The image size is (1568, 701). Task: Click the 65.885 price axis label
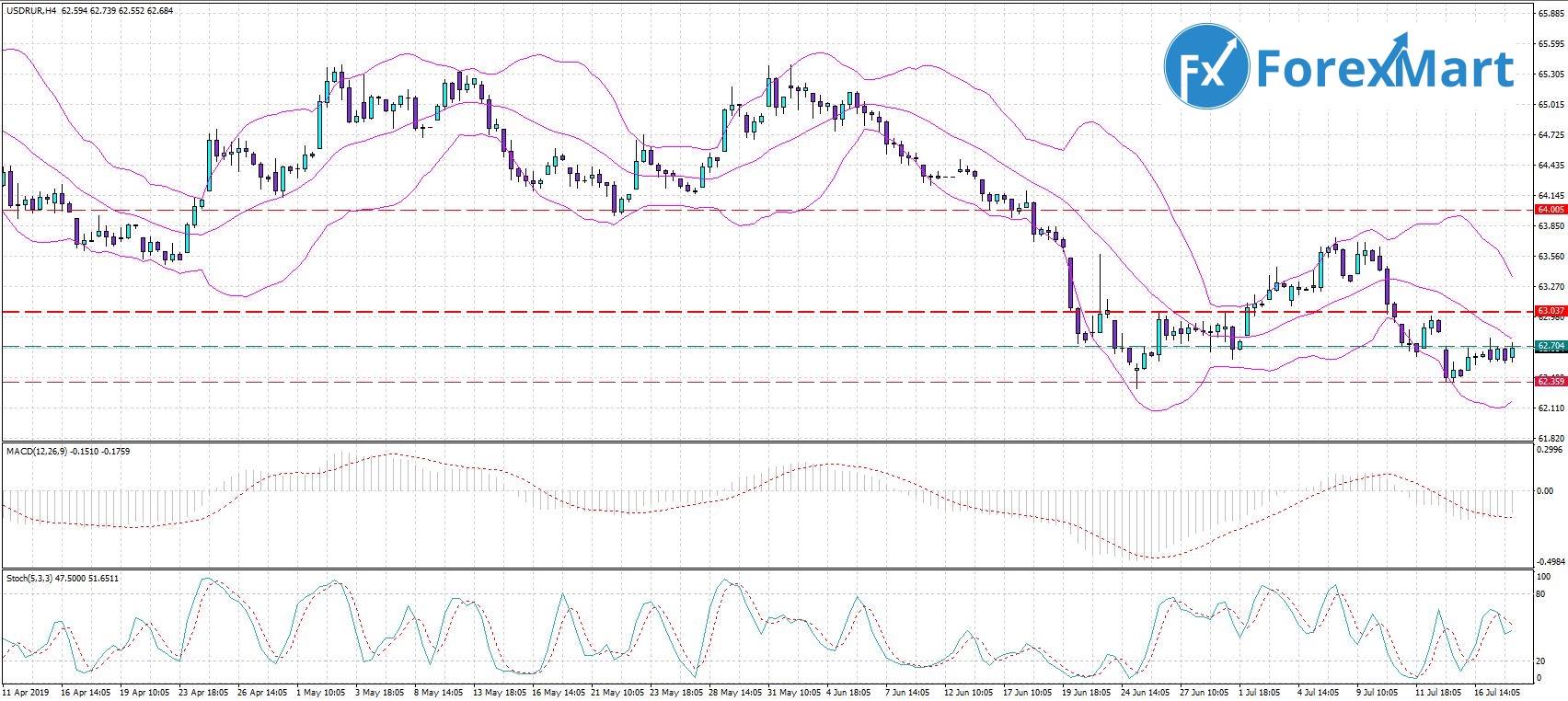tap(1551, 13)
